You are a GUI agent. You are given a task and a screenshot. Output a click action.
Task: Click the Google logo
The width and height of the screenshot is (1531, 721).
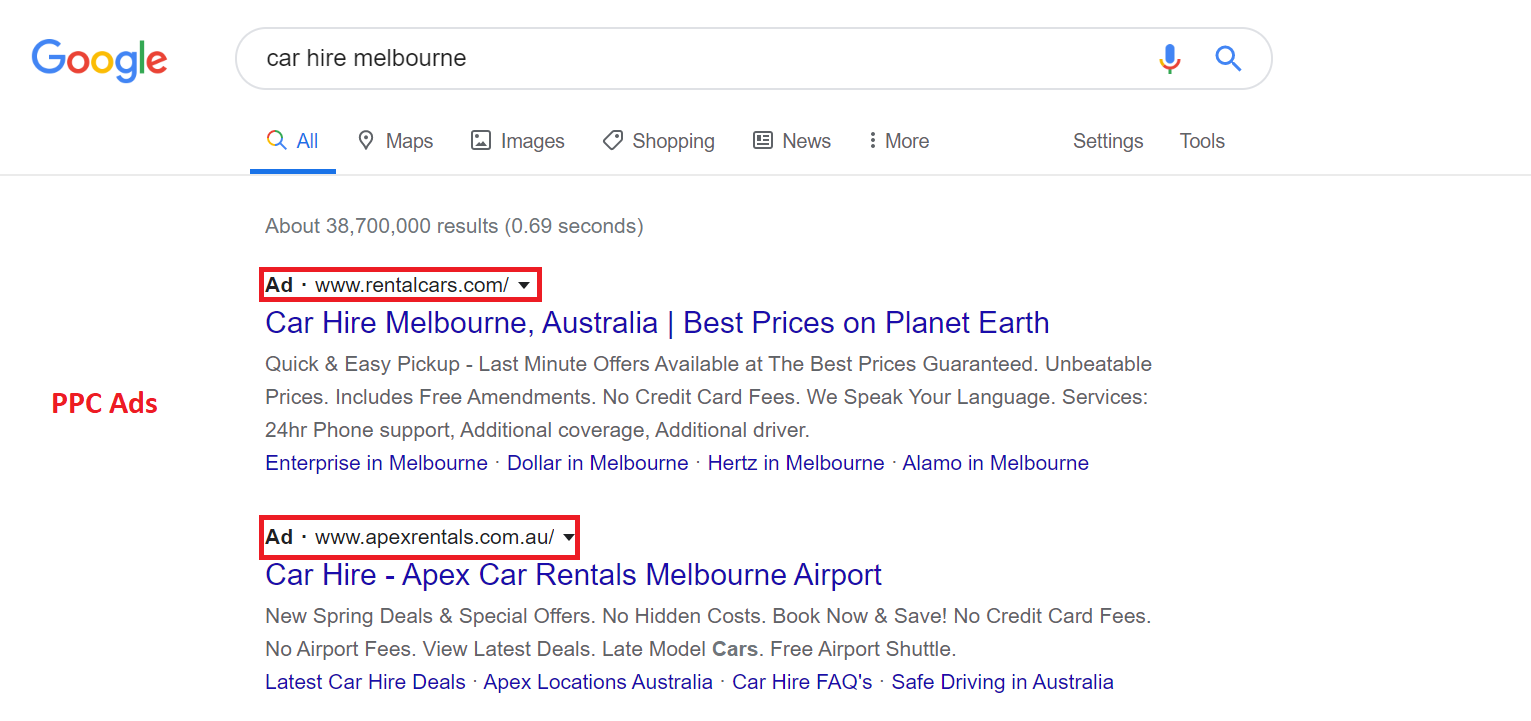[99, 60]
